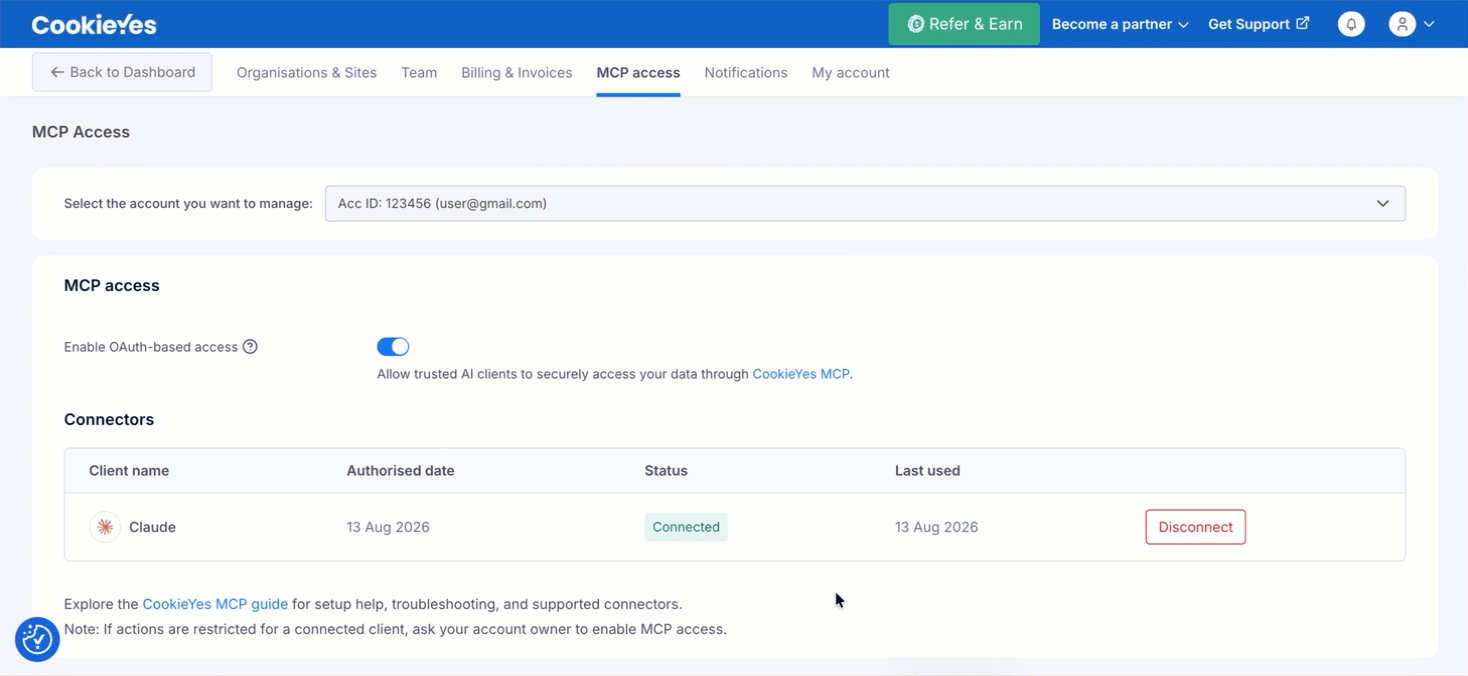Switch to the Team tab
This screenshot has width=1468, height=676.
point(419,72)
